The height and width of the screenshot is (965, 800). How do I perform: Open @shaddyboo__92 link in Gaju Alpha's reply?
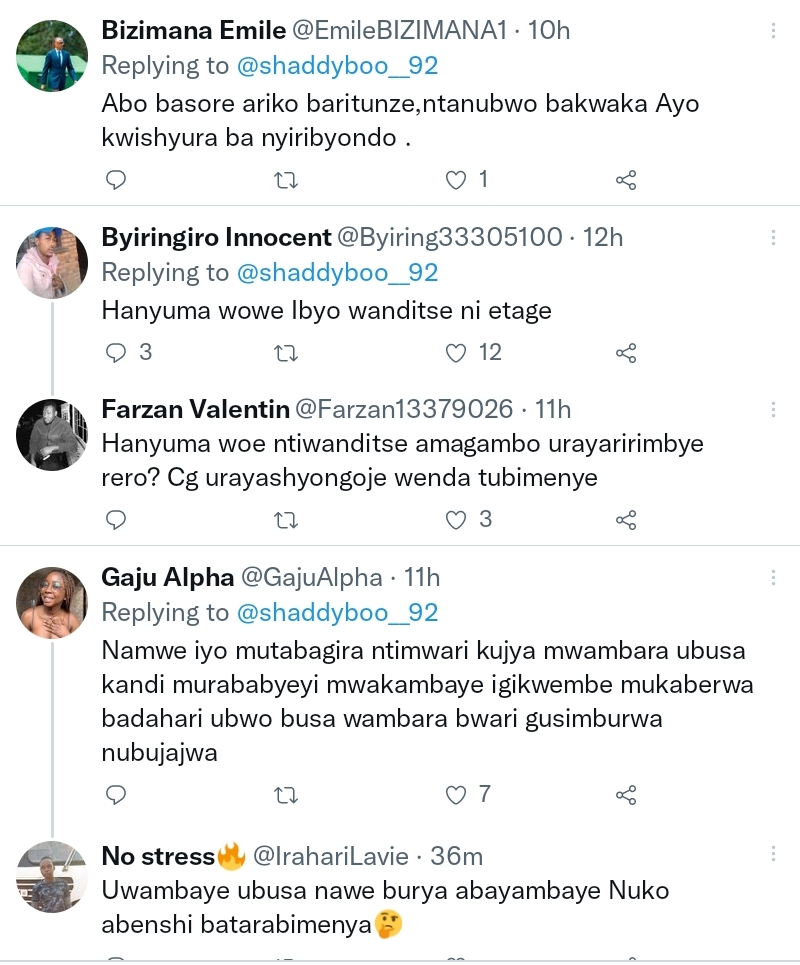click(x=337, y=612)
